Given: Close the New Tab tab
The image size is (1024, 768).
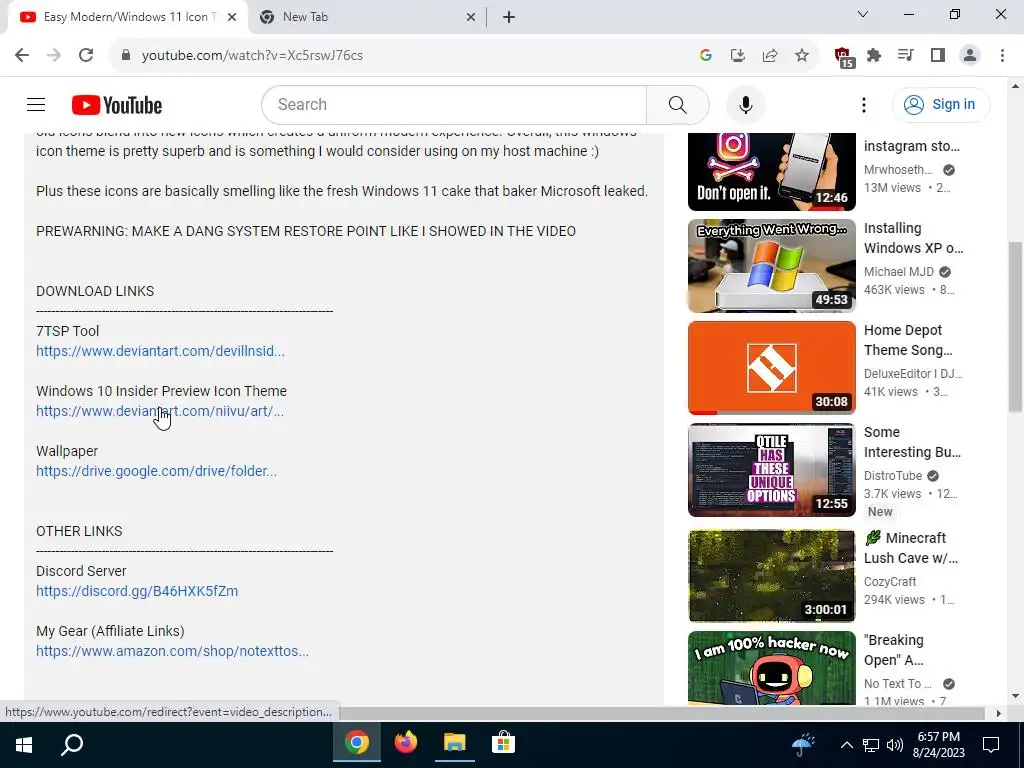Looking at the screenshot, I should pyautogui.click(x=471, y=18).
